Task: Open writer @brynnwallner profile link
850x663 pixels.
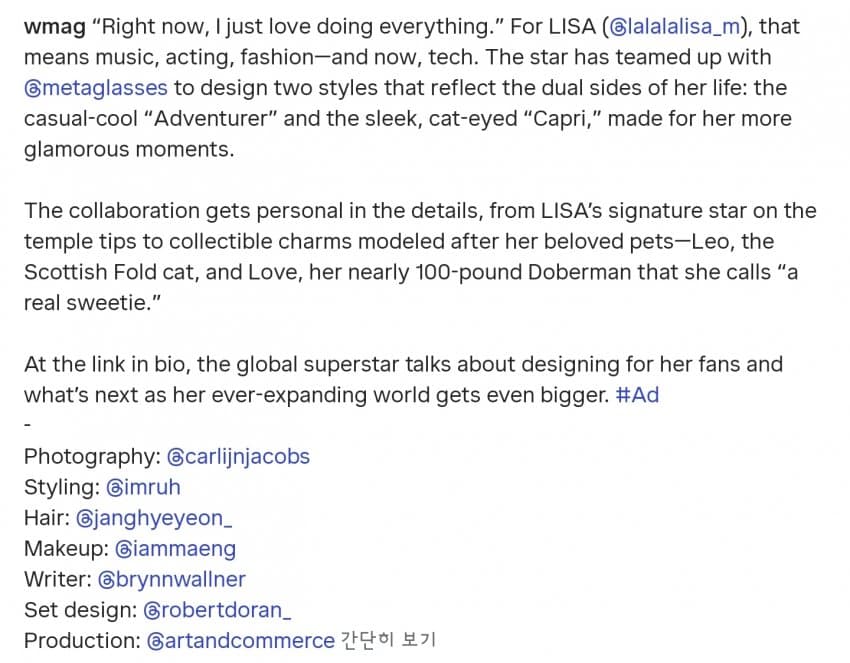Action: coord(172,580)
